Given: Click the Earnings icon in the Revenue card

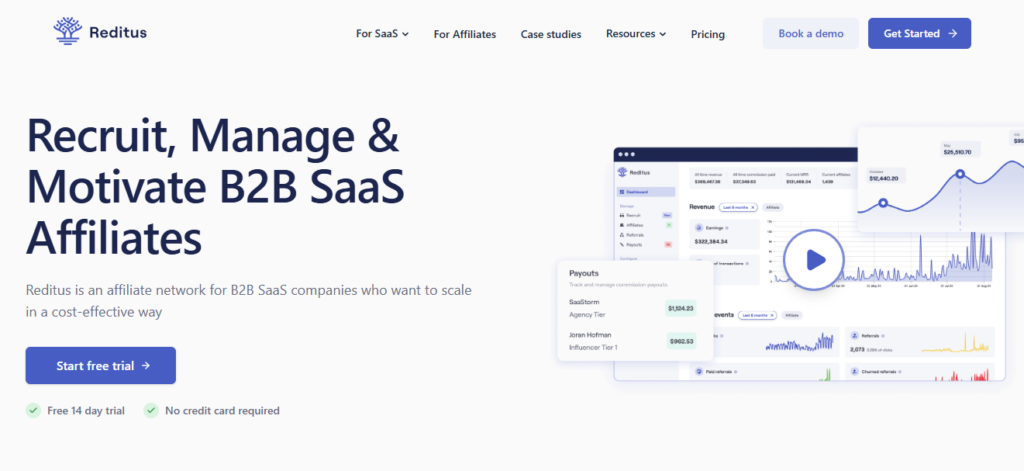Looking at the screenshot, I should [696, 227].
